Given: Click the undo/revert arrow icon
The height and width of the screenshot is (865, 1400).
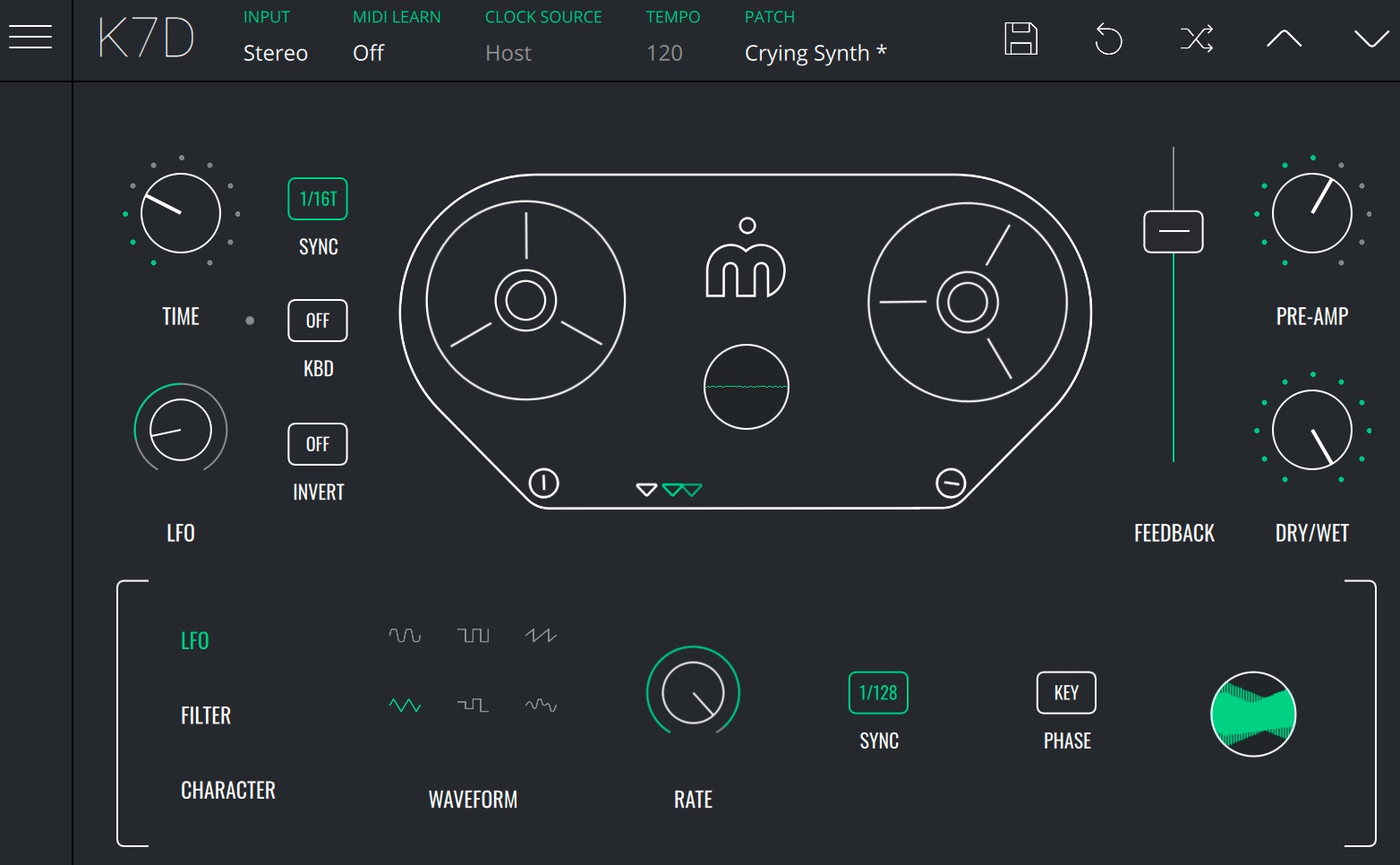Looking at the screenshot, I should pyautogui.click(x=1108, y=39).
